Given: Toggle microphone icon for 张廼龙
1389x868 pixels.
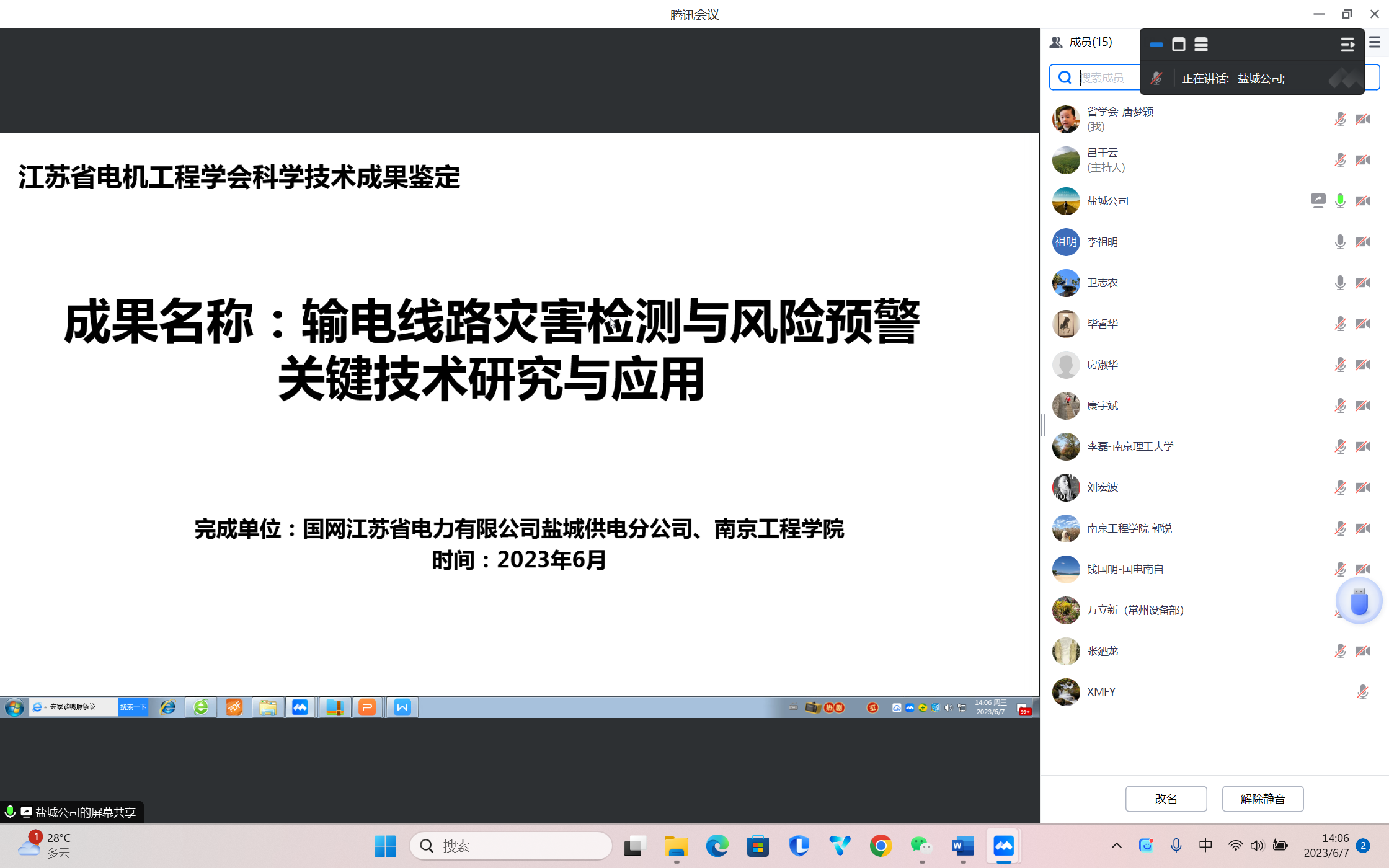Looking at the screenshot, I should 1340,651.
